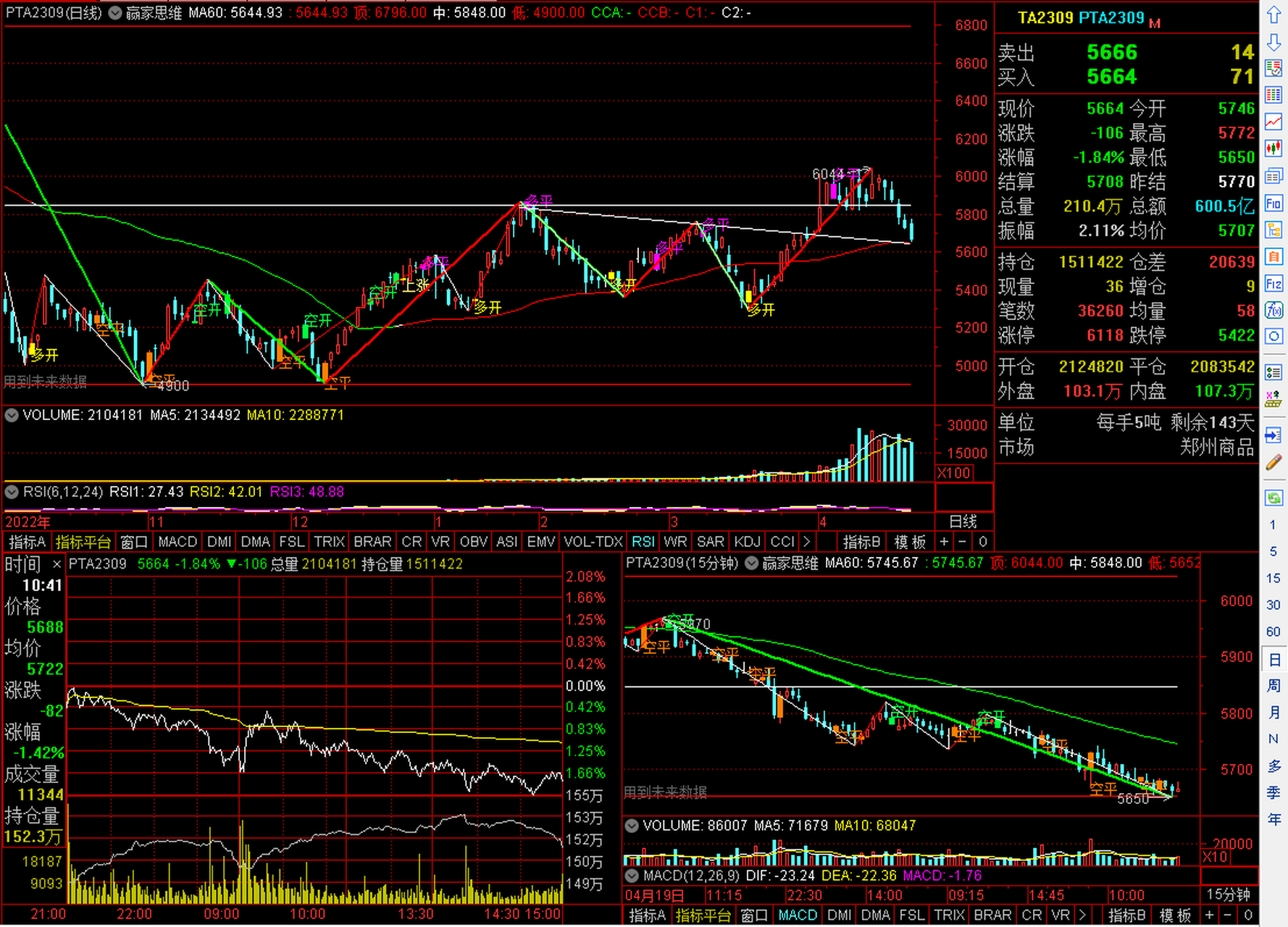The width and height of the screenshot is (1288, 927).
Task: Click 模板 button under daily chart
Action: (910, 542)
